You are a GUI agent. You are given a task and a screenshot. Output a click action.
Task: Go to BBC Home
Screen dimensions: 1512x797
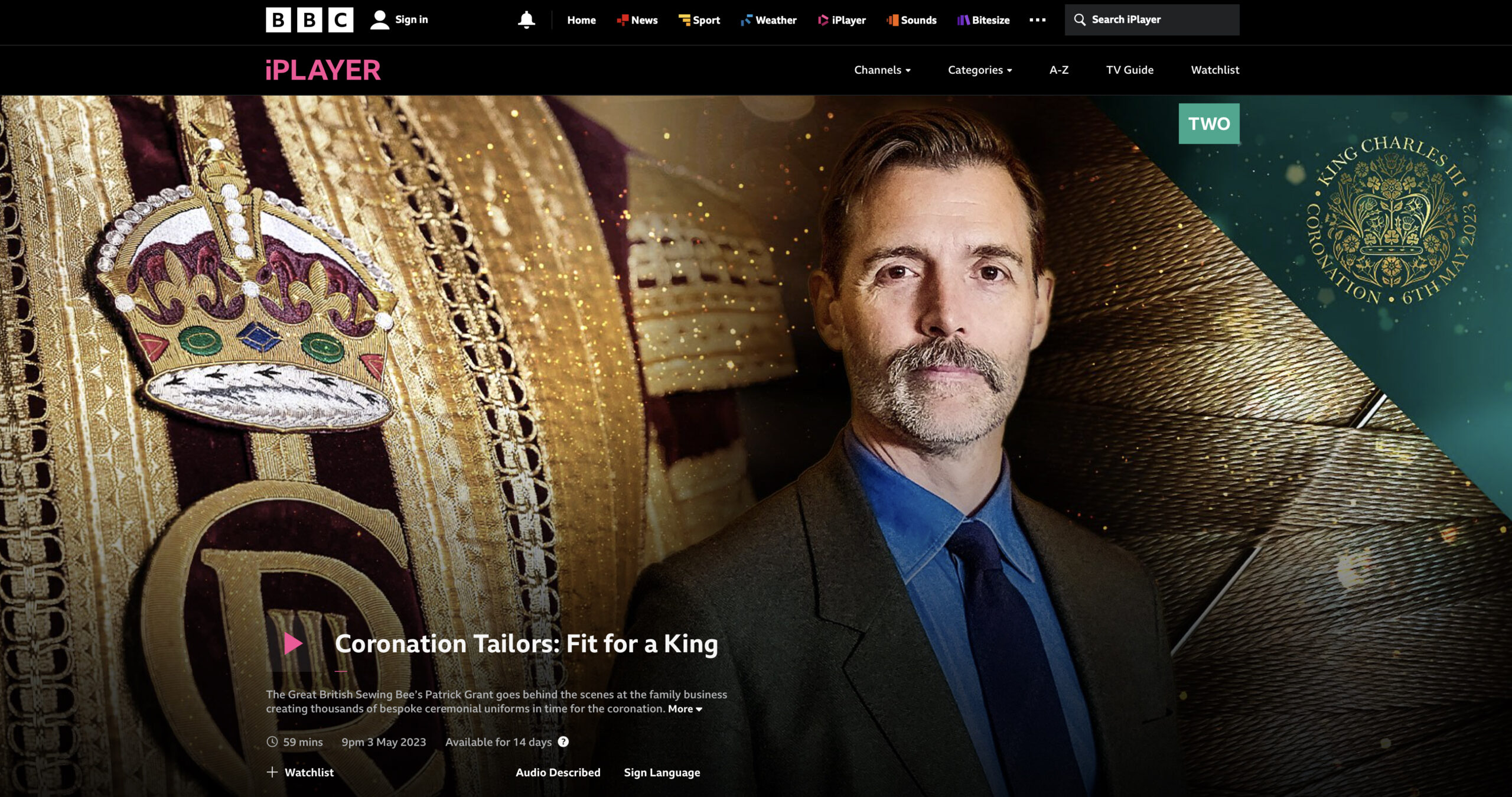(581, 20)
